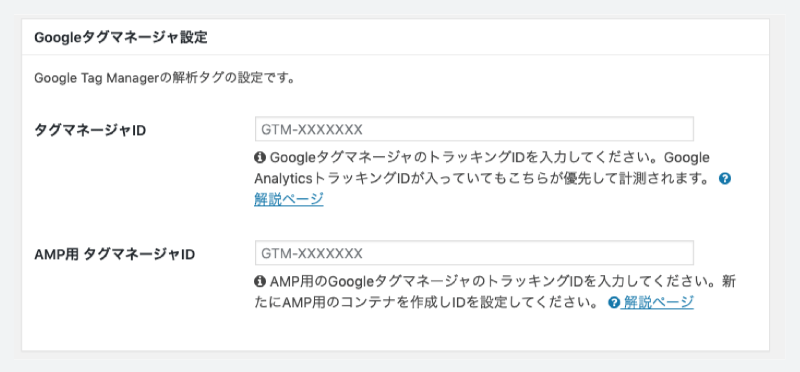Image resolution: width=800 pixels, height=372 pixels.
Task: Click the Google Tag Managerの解析タグの設定です description
Action: pos(164,79)
